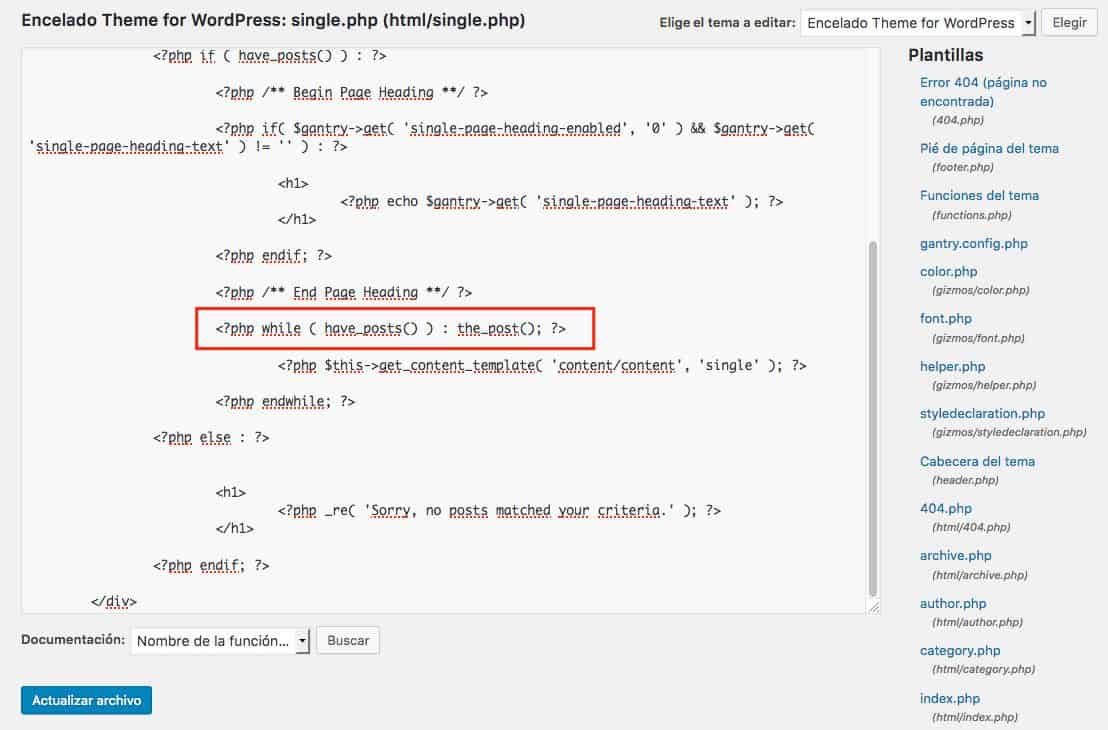Click the echo single-page-heading-text line
Screen dimensions: 1108x730
point(561,201)
